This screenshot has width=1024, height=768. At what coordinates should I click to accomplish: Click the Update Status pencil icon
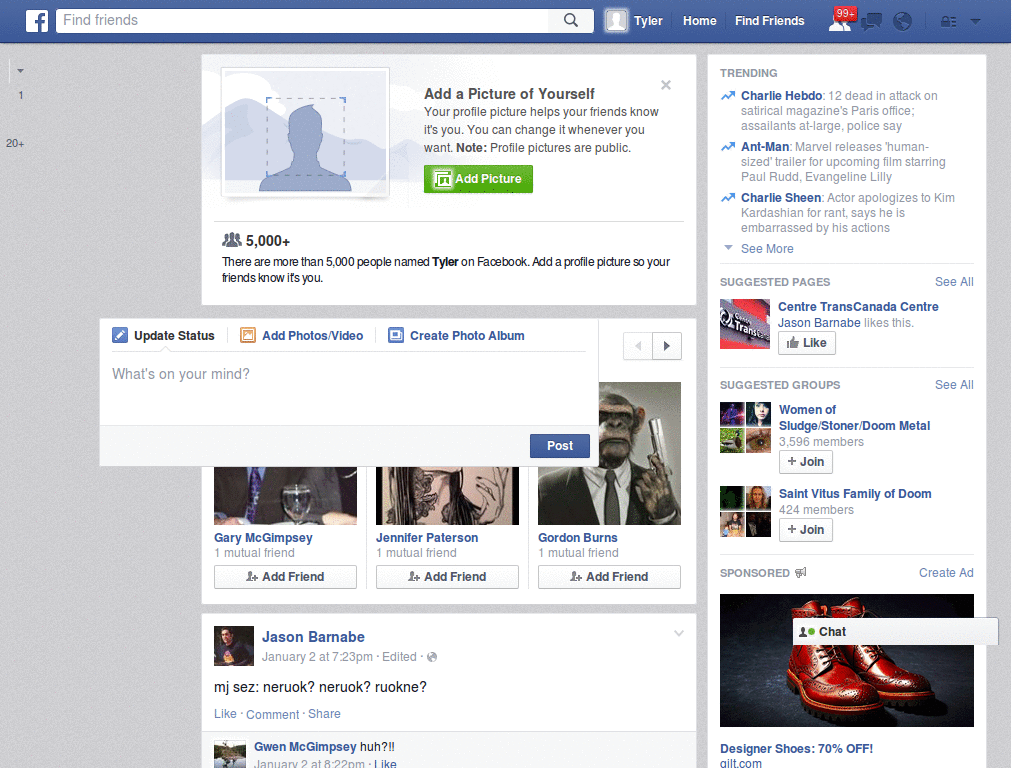120,336
